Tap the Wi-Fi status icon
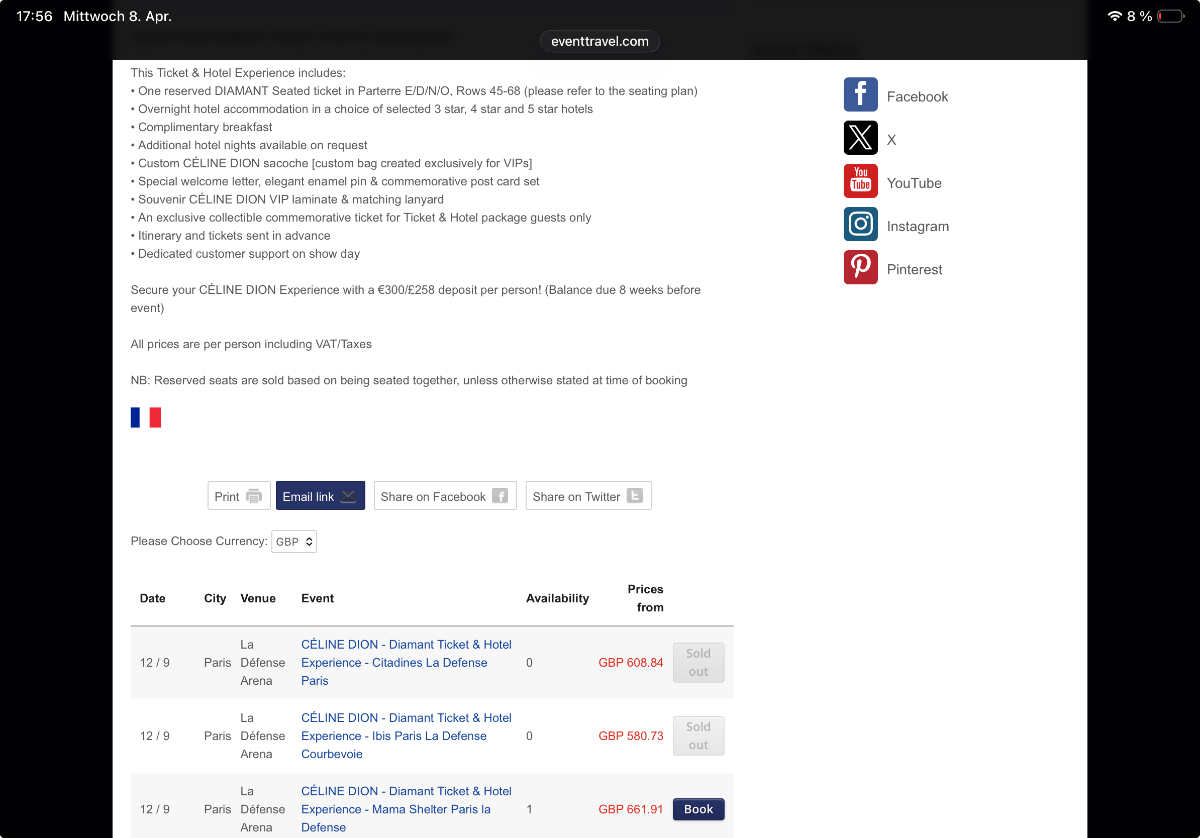The image size is (1200, 838). click(x=1115, y=16)
